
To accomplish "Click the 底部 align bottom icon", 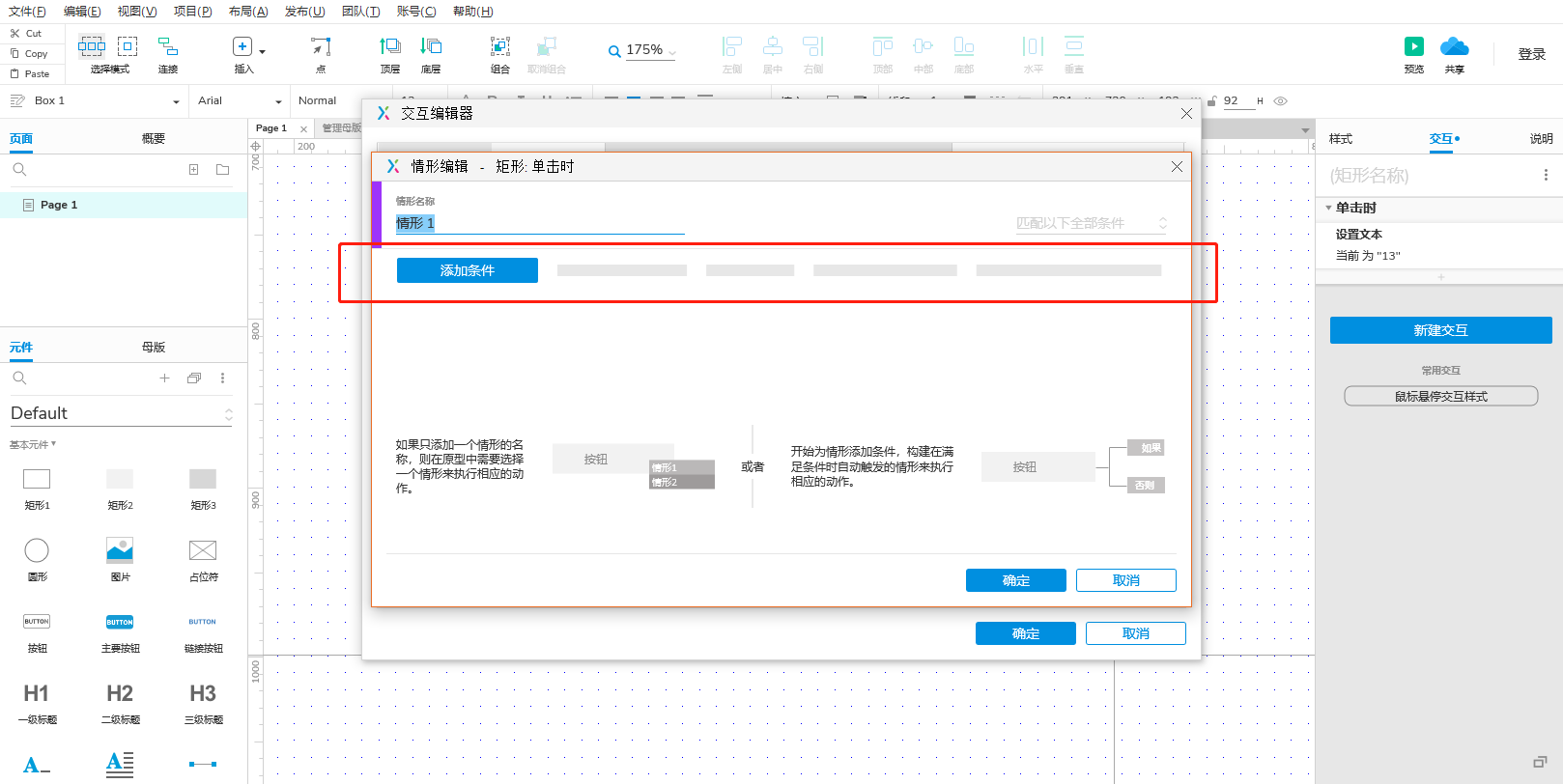I will [x=964, y=46].
